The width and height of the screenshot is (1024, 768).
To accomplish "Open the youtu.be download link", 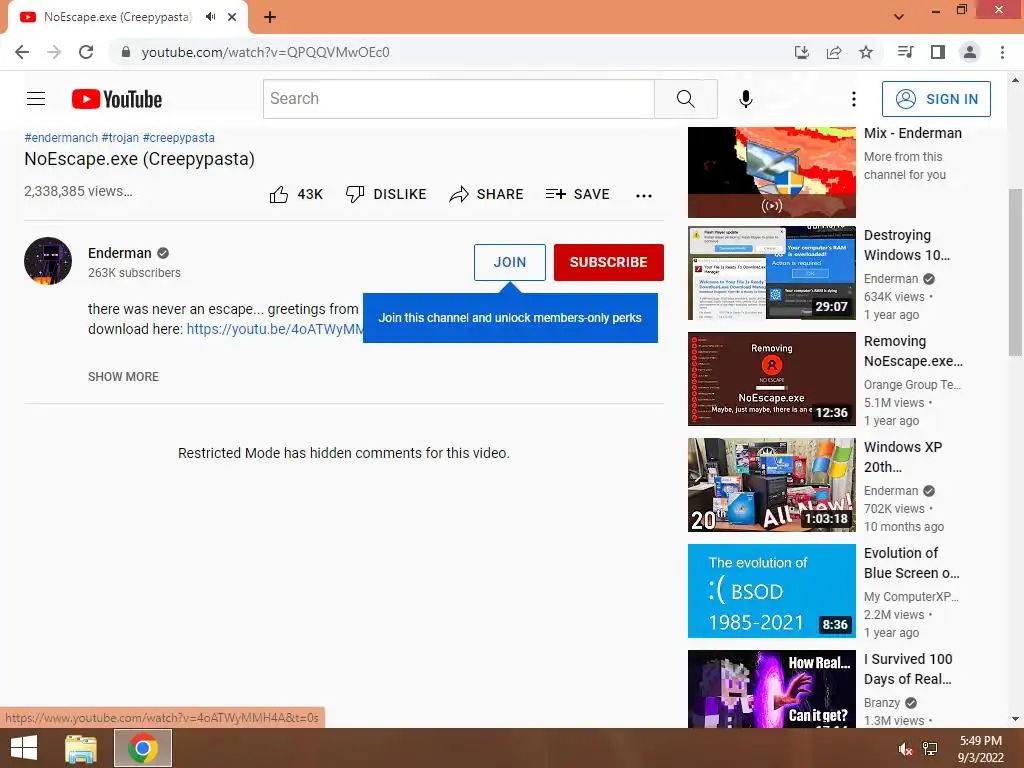I will click(275, 328).
